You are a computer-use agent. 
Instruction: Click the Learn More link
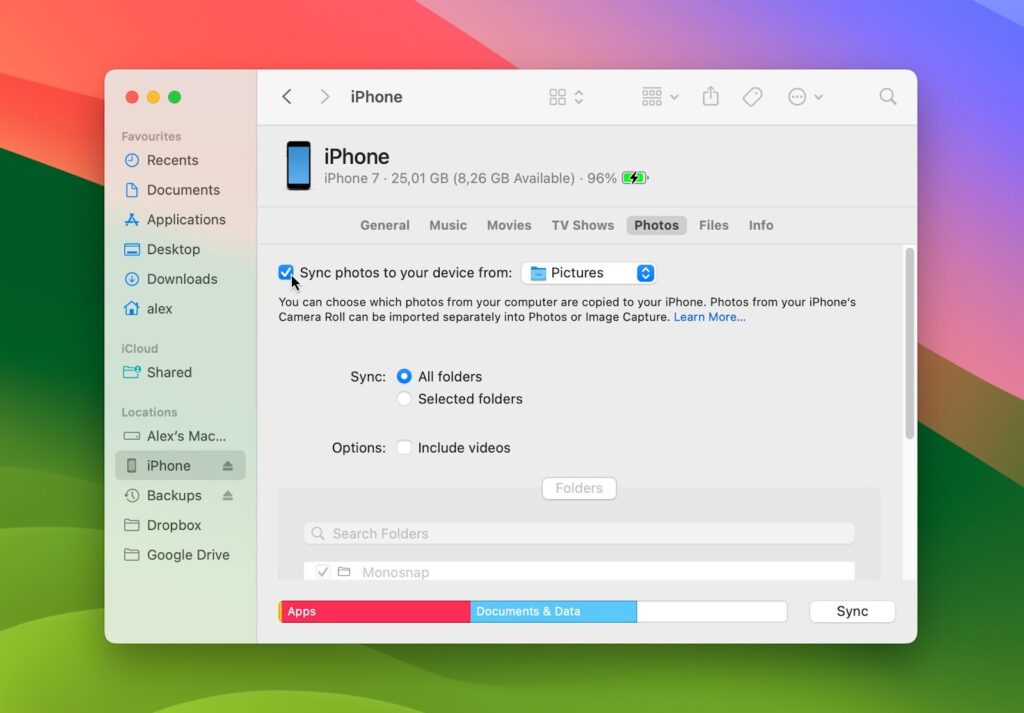point(709,316)
